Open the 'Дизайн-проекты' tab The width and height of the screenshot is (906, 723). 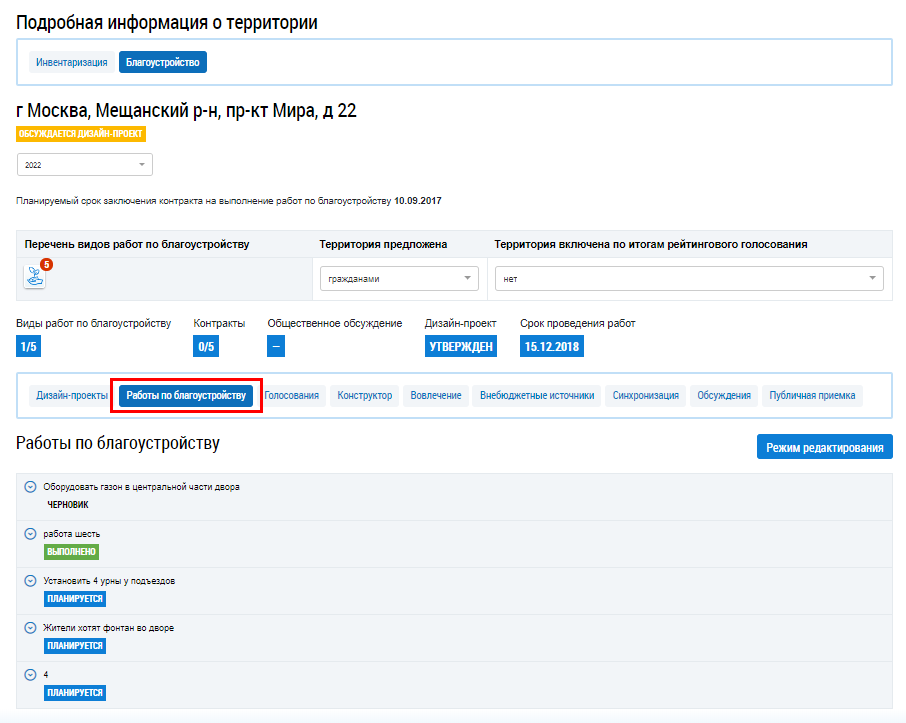coord(72,396)
